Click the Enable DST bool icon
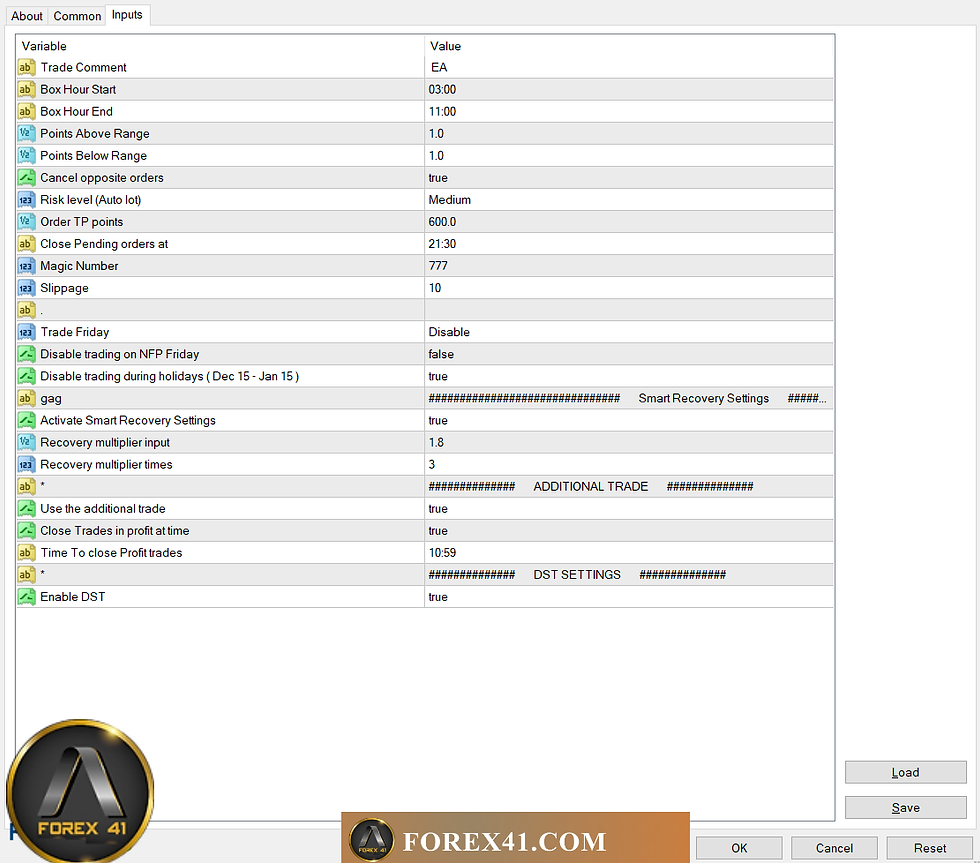Image resolution: width=980 pixels, height=863 pixels. click(x=26, y=597)
